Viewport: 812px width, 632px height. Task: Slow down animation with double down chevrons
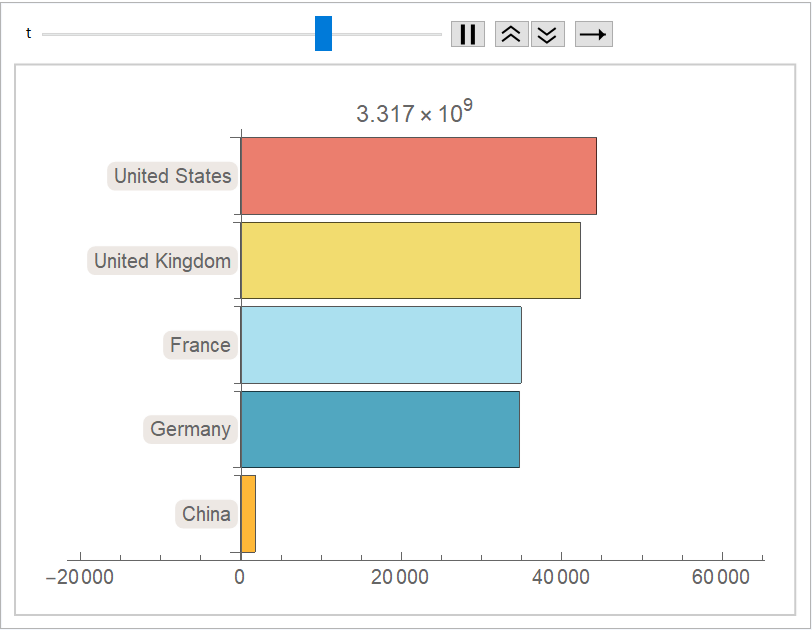click(x=547, y=34)
